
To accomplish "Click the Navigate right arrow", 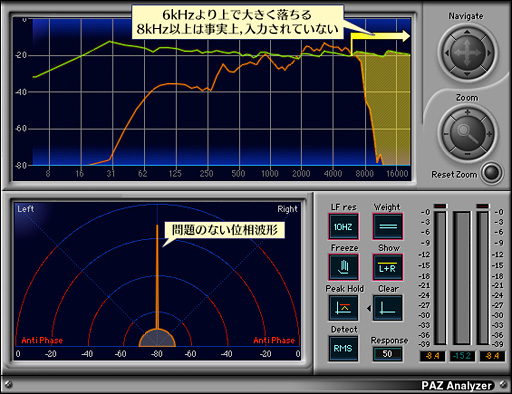I will click(489, 53).
